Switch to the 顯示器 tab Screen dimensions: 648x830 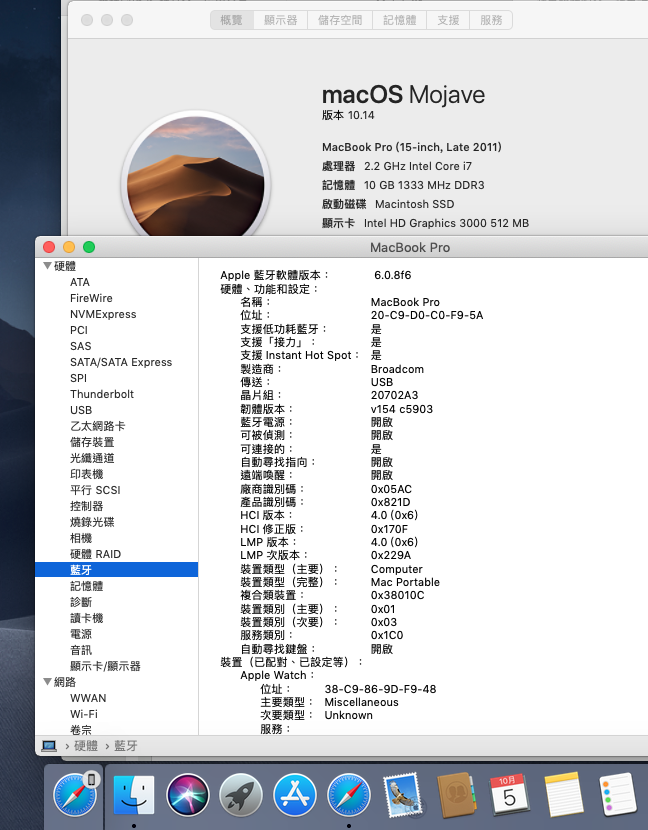[281, 20]
